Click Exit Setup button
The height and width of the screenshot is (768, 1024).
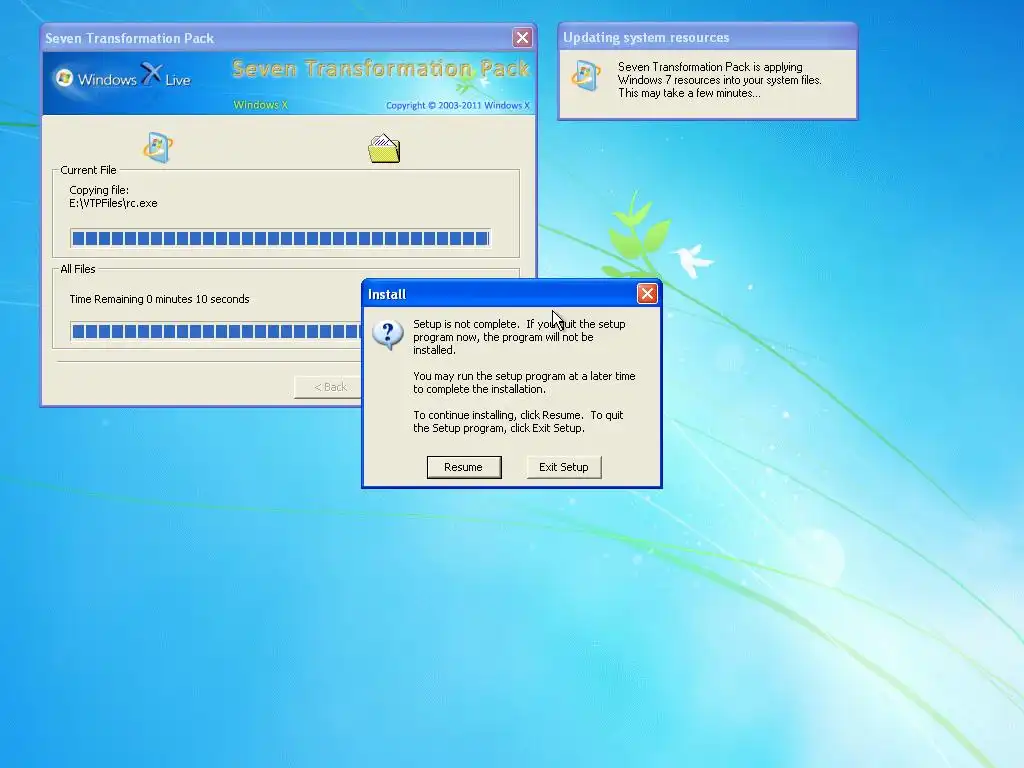[564, 467]
